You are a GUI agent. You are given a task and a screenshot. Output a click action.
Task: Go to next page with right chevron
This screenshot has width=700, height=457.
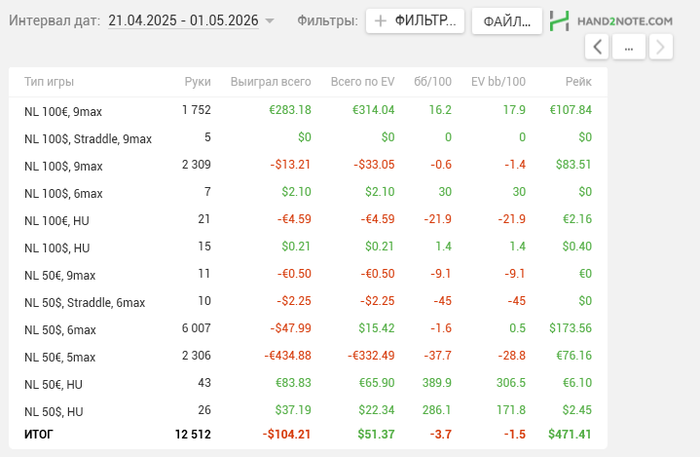pos(660,46)
